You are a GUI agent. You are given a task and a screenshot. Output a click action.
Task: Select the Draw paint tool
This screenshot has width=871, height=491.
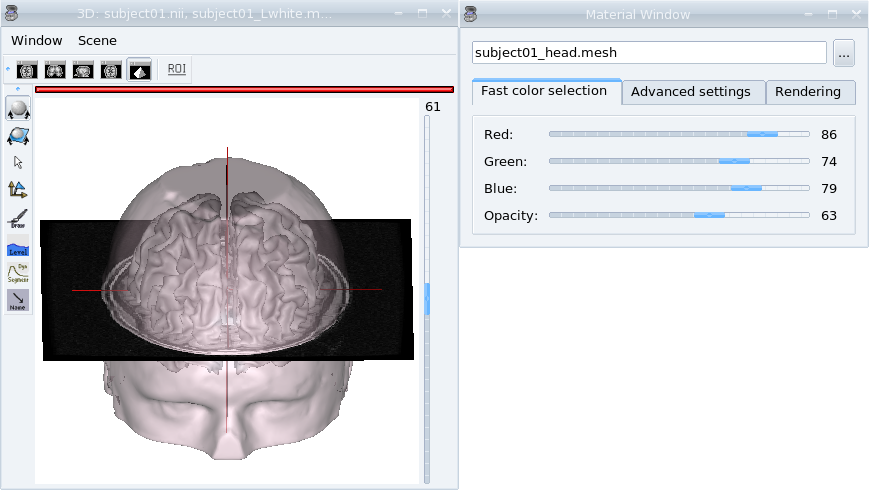click(18, 218)
